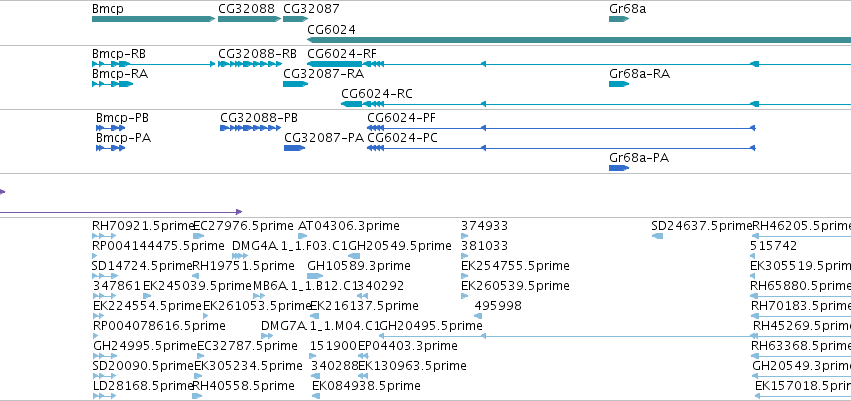Select the long CG6024 gene bar
The height and width of the screenshot is (401, 851).
click(579, 40)
